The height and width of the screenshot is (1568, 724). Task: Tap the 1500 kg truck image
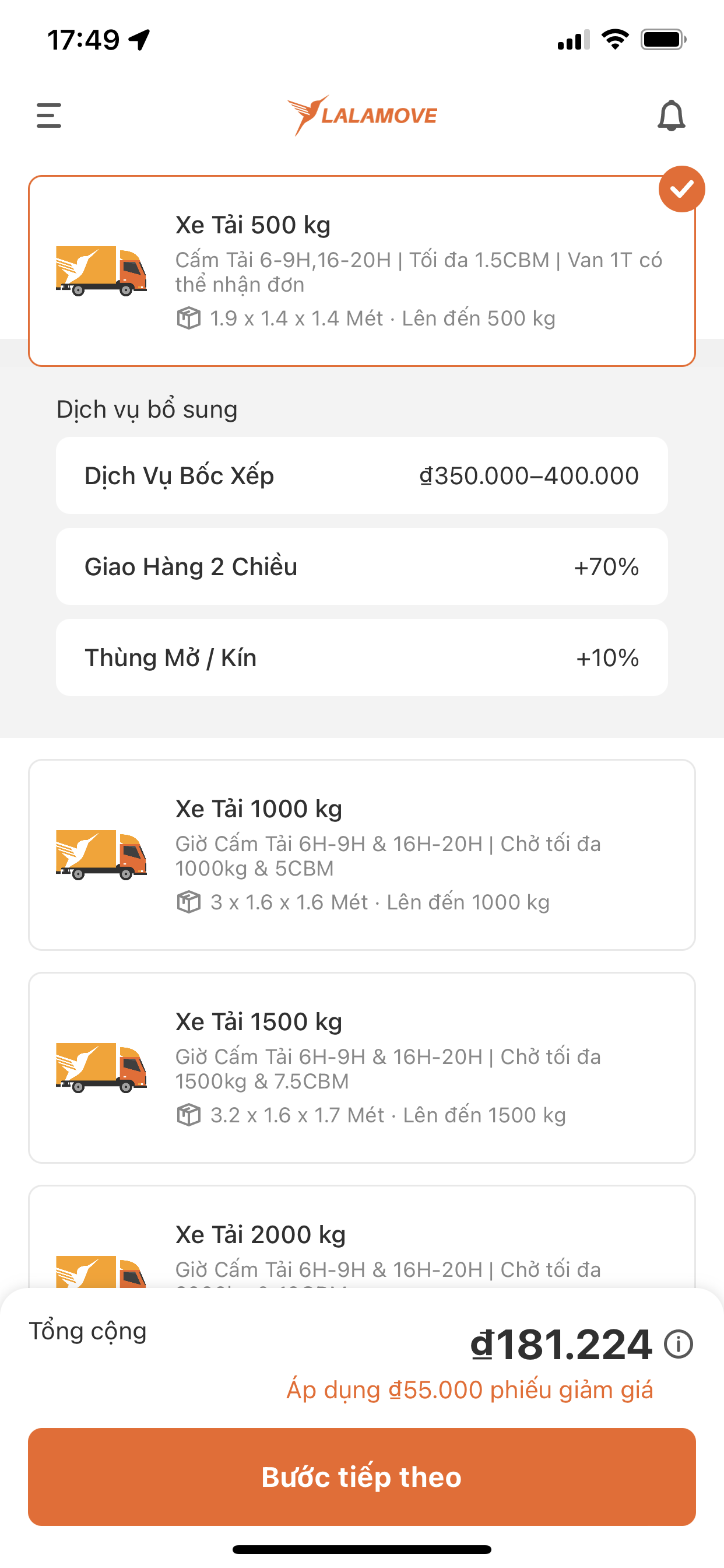point(101,1067)
